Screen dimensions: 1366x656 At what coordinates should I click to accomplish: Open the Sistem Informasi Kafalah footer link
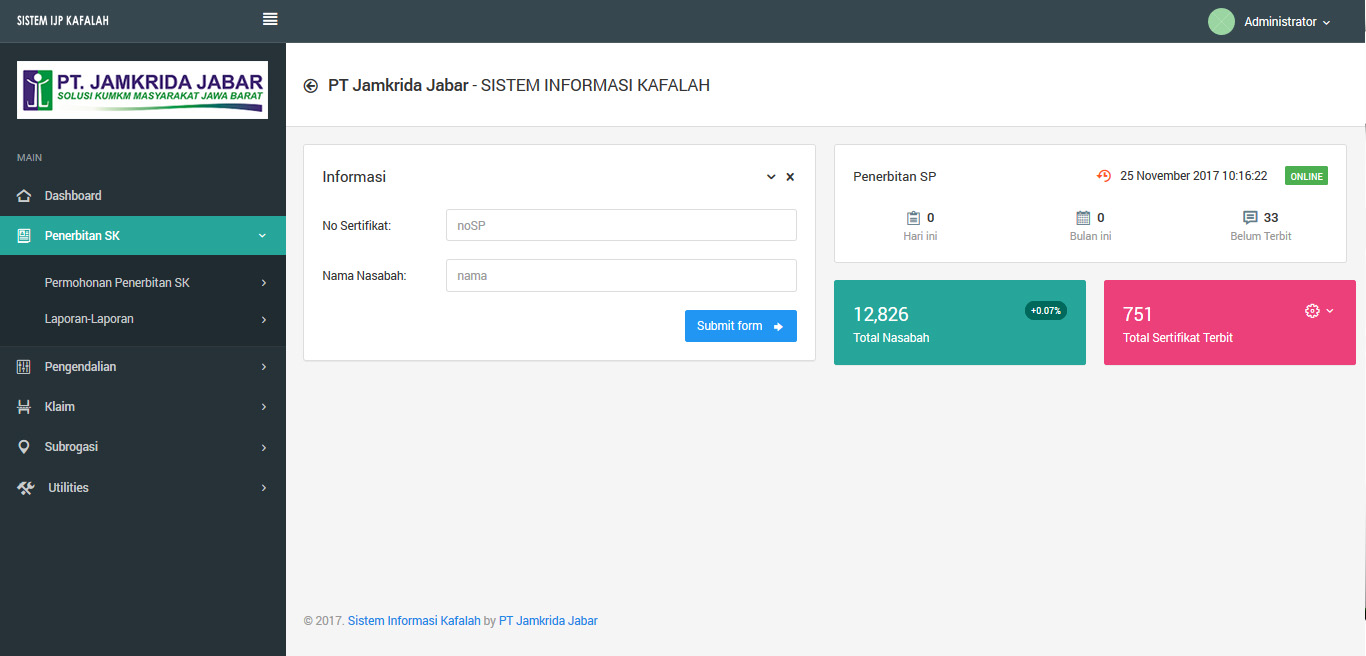click(x=414, y=621)
